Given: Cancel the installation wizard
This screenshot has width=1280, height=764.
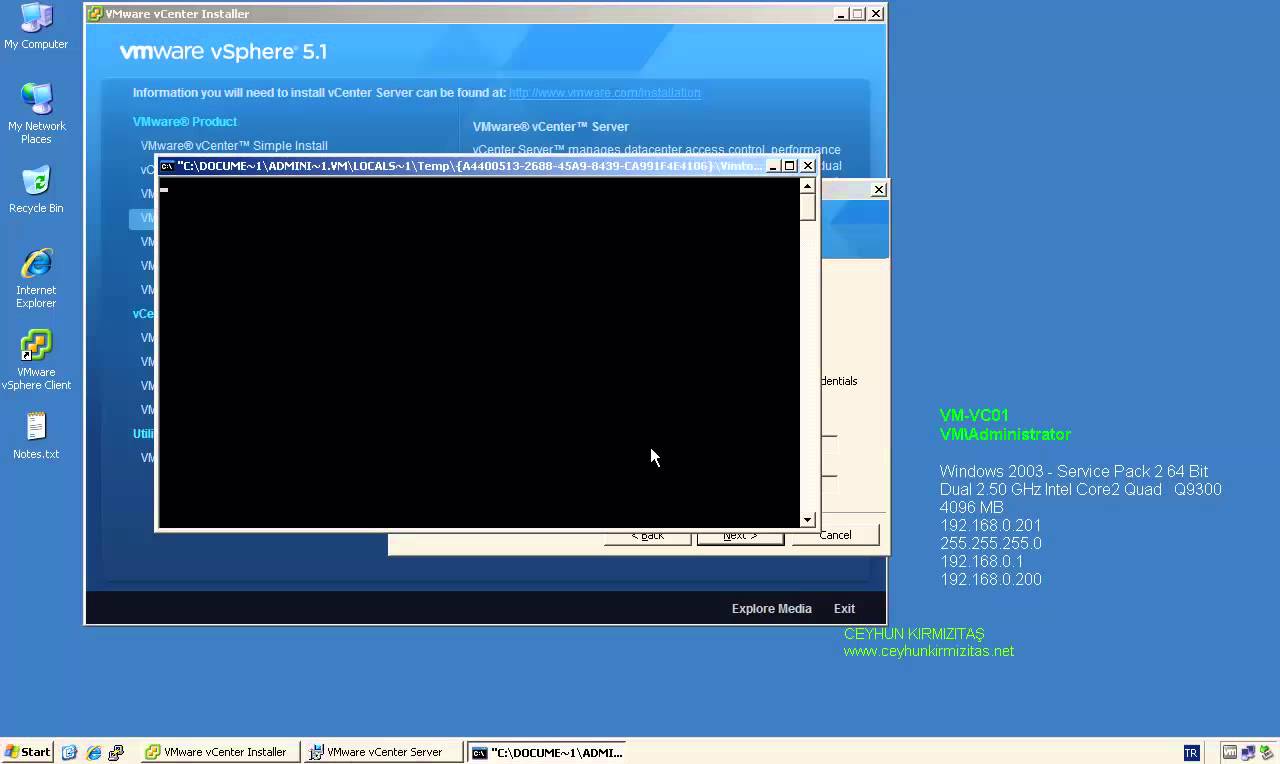Looking at the screenshot, I should (835, 535).
